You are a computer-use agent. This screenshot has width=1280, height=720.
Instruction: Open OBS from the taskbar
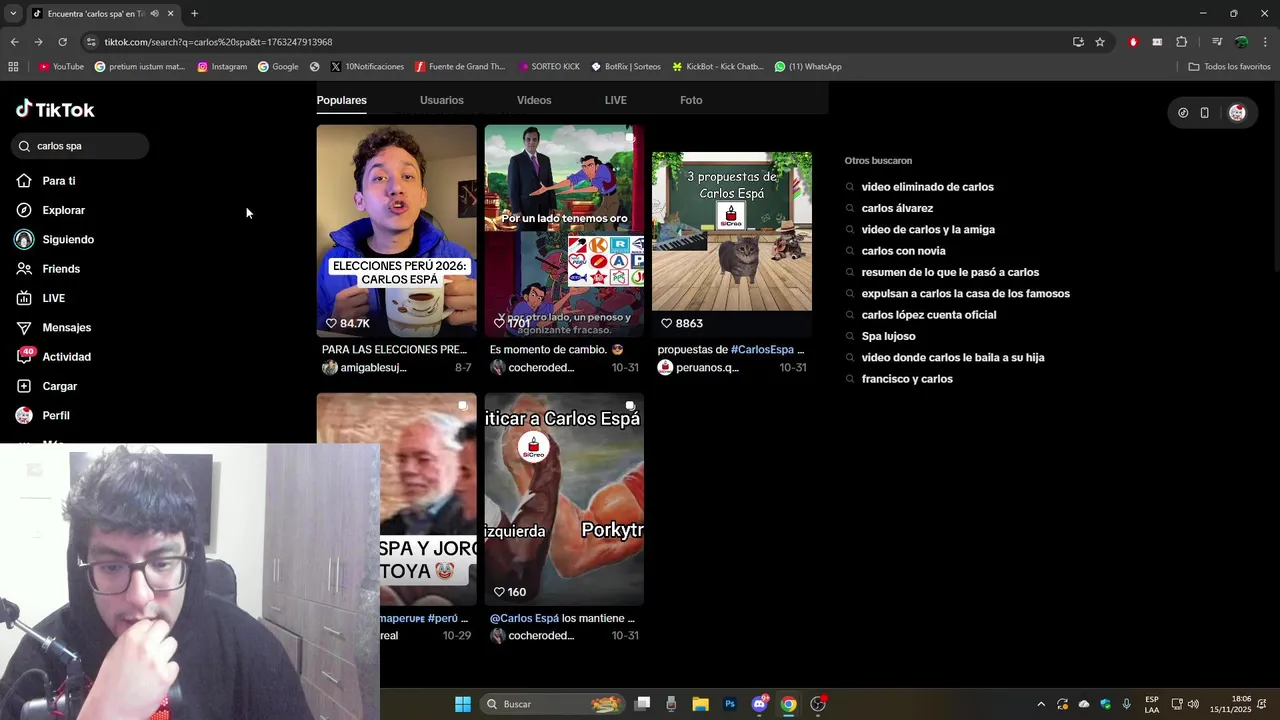coord(818,704)
